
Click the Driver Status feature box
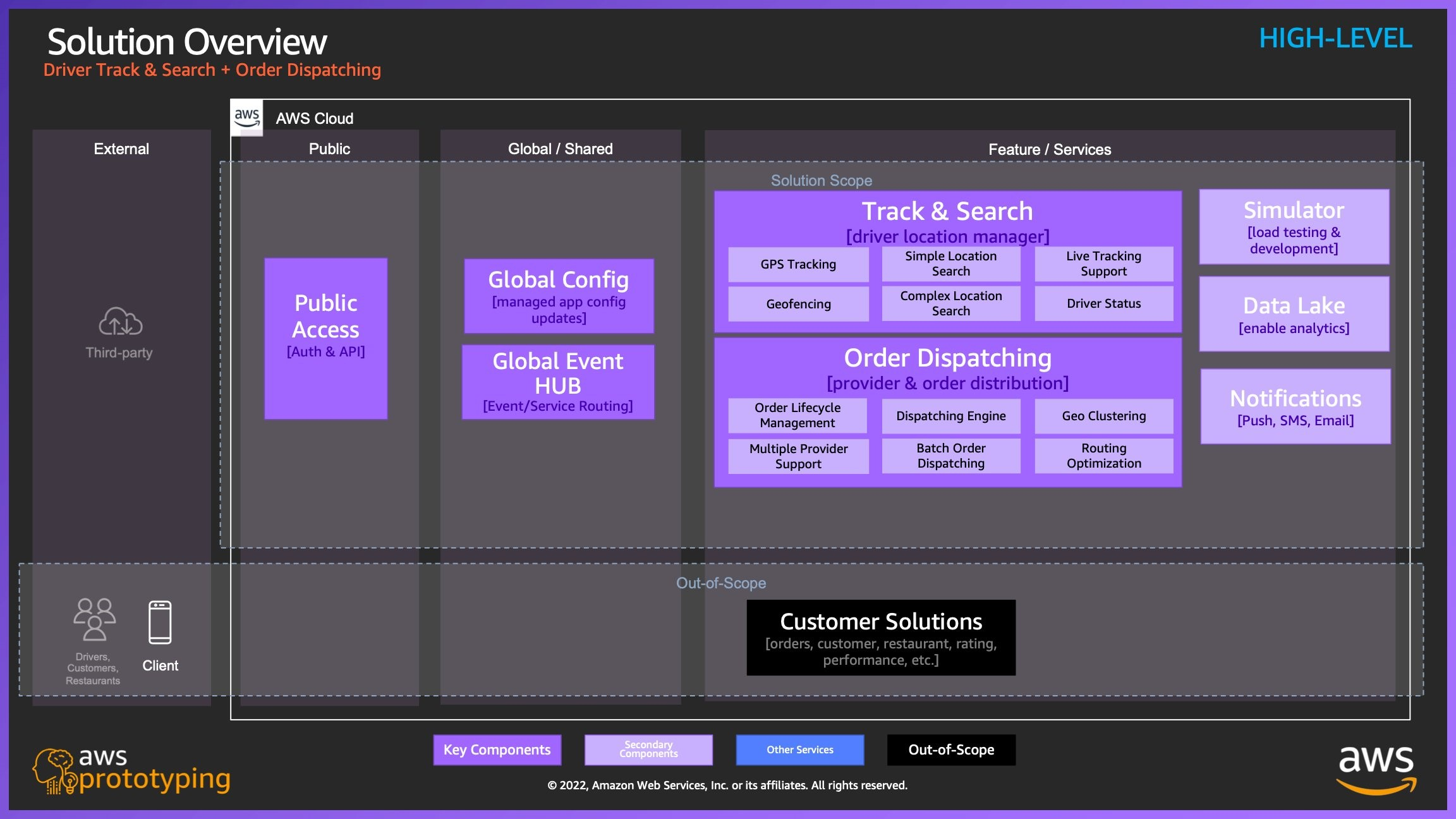[x=1103, y=303]
